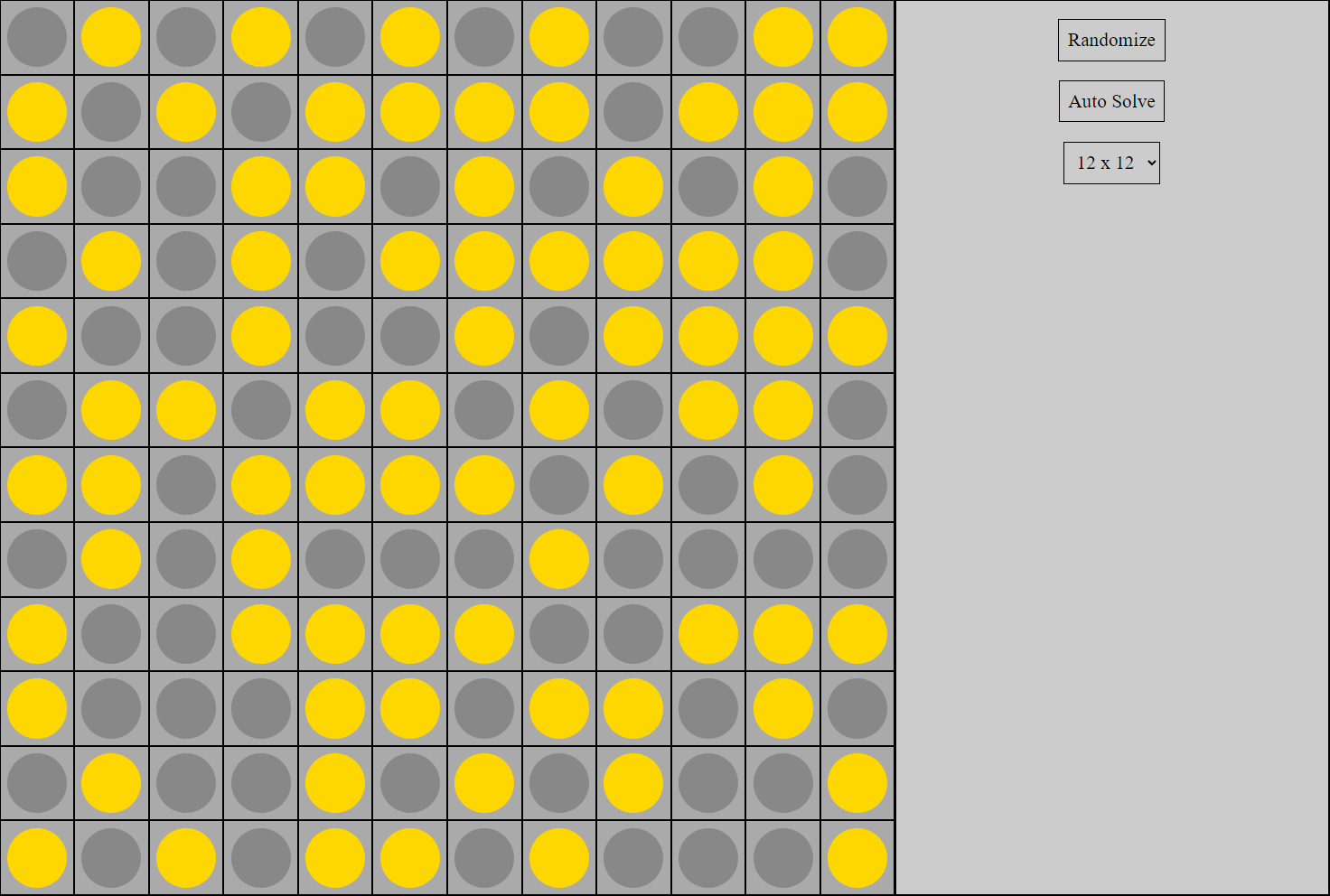Toggle the yellow circle in the top-right corner
This screenshot has width=1330, height=896.
(x=856, y=37)
